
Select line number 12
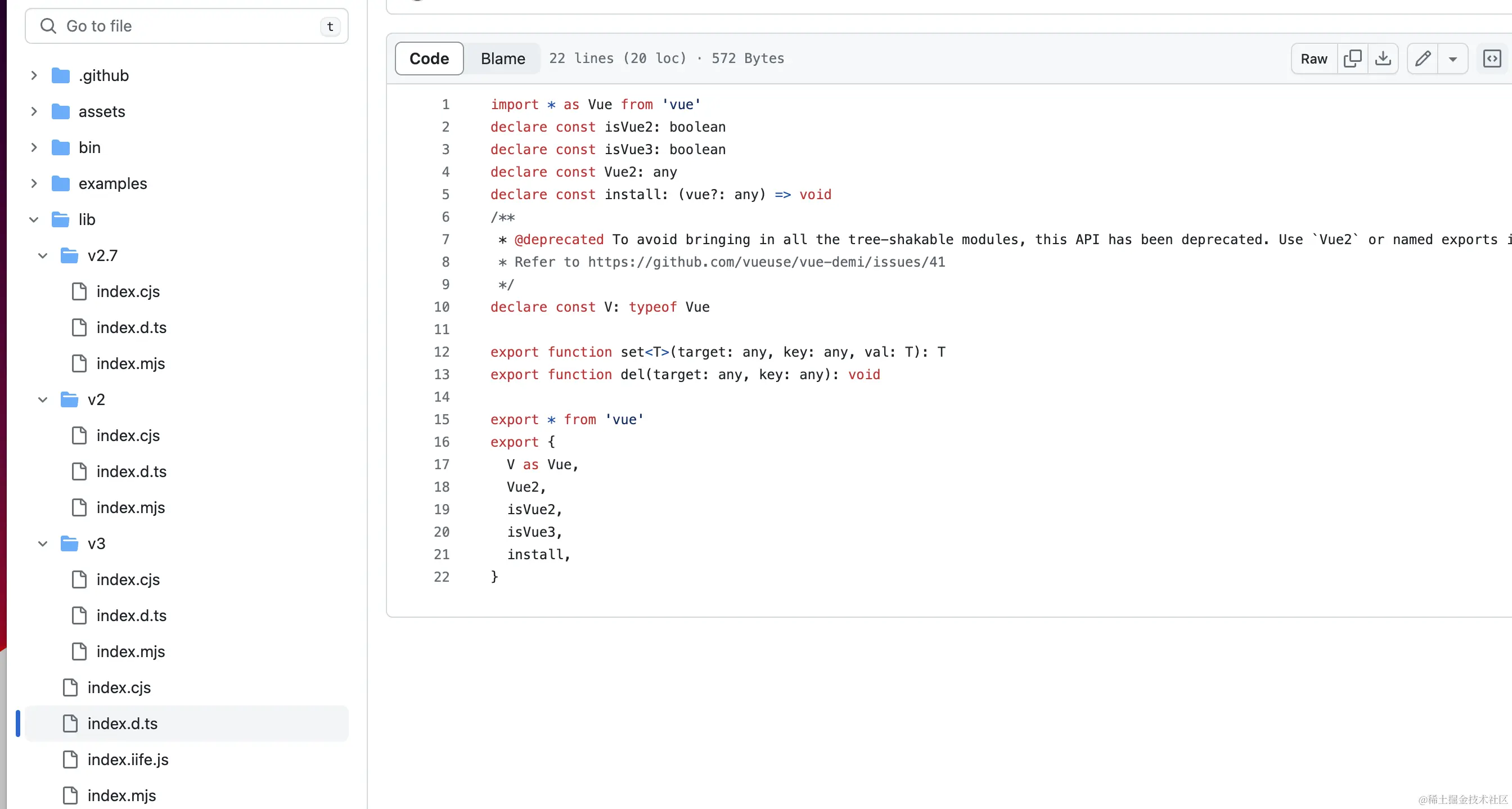point(442,352)
